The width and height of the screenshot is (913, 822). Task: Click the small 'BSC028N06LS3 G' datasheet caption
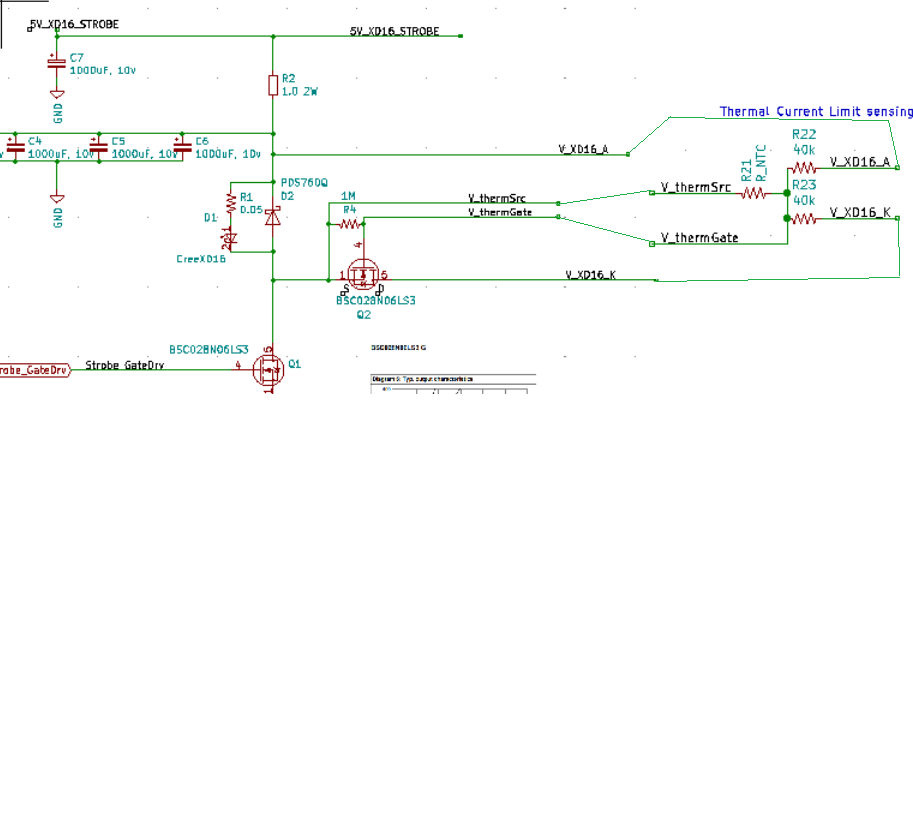[398, 348]
